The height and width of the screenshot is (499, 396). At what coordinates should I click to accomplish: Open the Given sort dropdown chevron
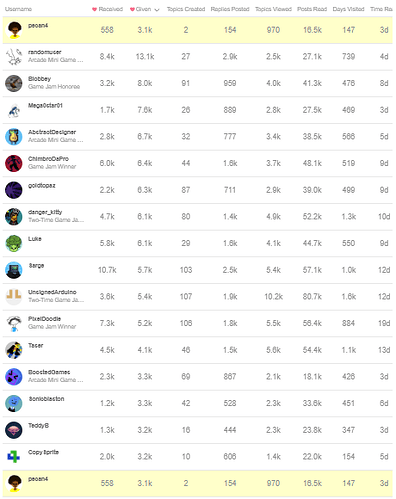coord(157,10)
